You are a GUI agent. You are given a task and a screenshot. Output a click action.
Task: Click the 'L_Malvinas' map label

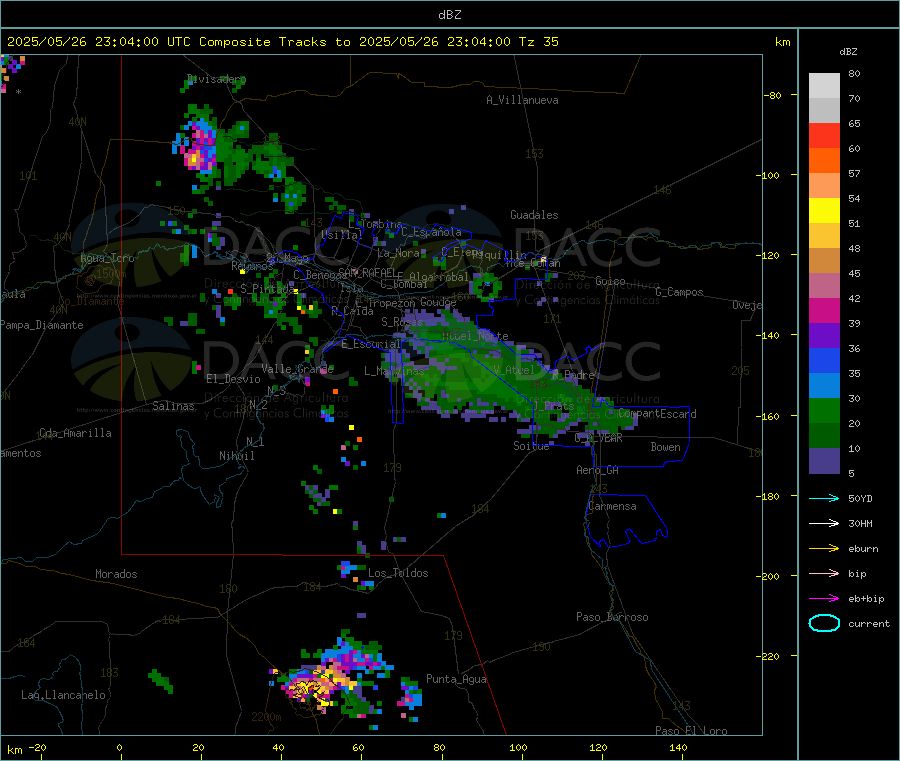click(x=394, y=371)
